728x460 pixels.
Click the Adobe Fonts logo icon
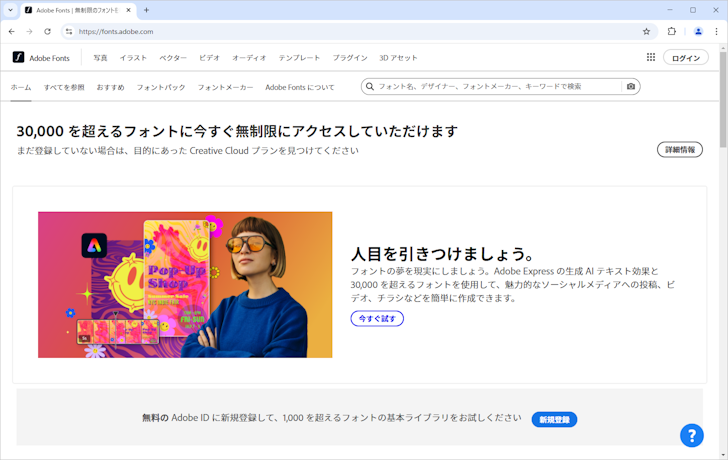point(18,57)
